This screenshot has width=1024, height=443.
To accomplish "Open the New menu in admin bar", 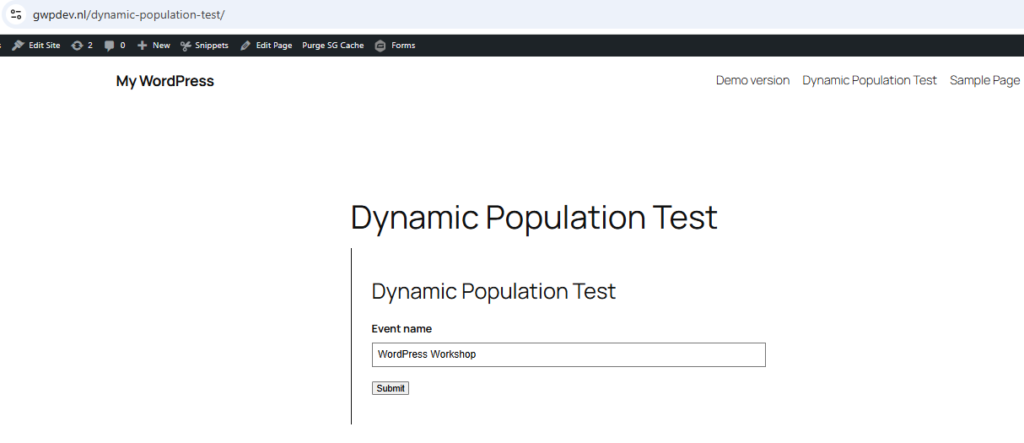I will click(161, 45).
